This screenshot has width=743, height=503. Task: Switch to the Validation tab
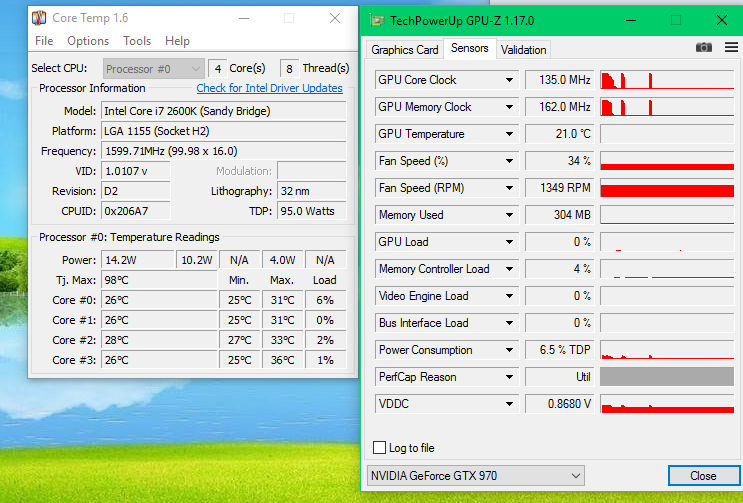click(523, 50)
